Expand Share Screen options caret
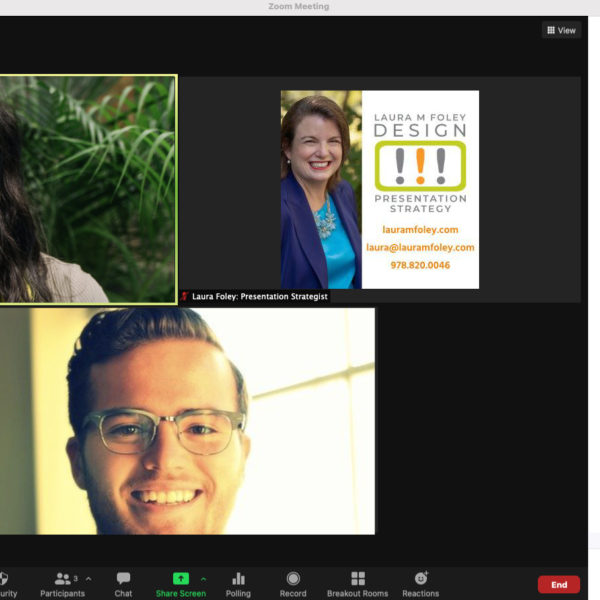Viewport: 600px width, 600px height. tap(203, 579)
